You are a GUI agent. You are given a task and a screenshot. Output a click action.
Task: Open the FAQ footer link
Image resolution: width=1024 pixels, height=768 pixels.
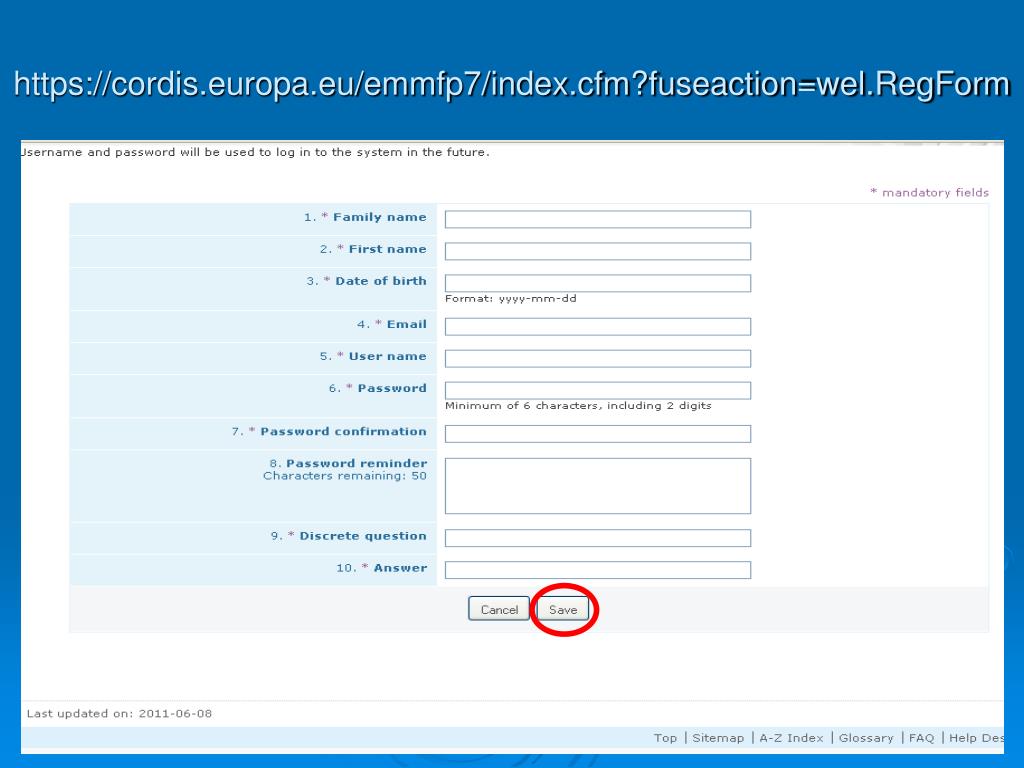921,738
